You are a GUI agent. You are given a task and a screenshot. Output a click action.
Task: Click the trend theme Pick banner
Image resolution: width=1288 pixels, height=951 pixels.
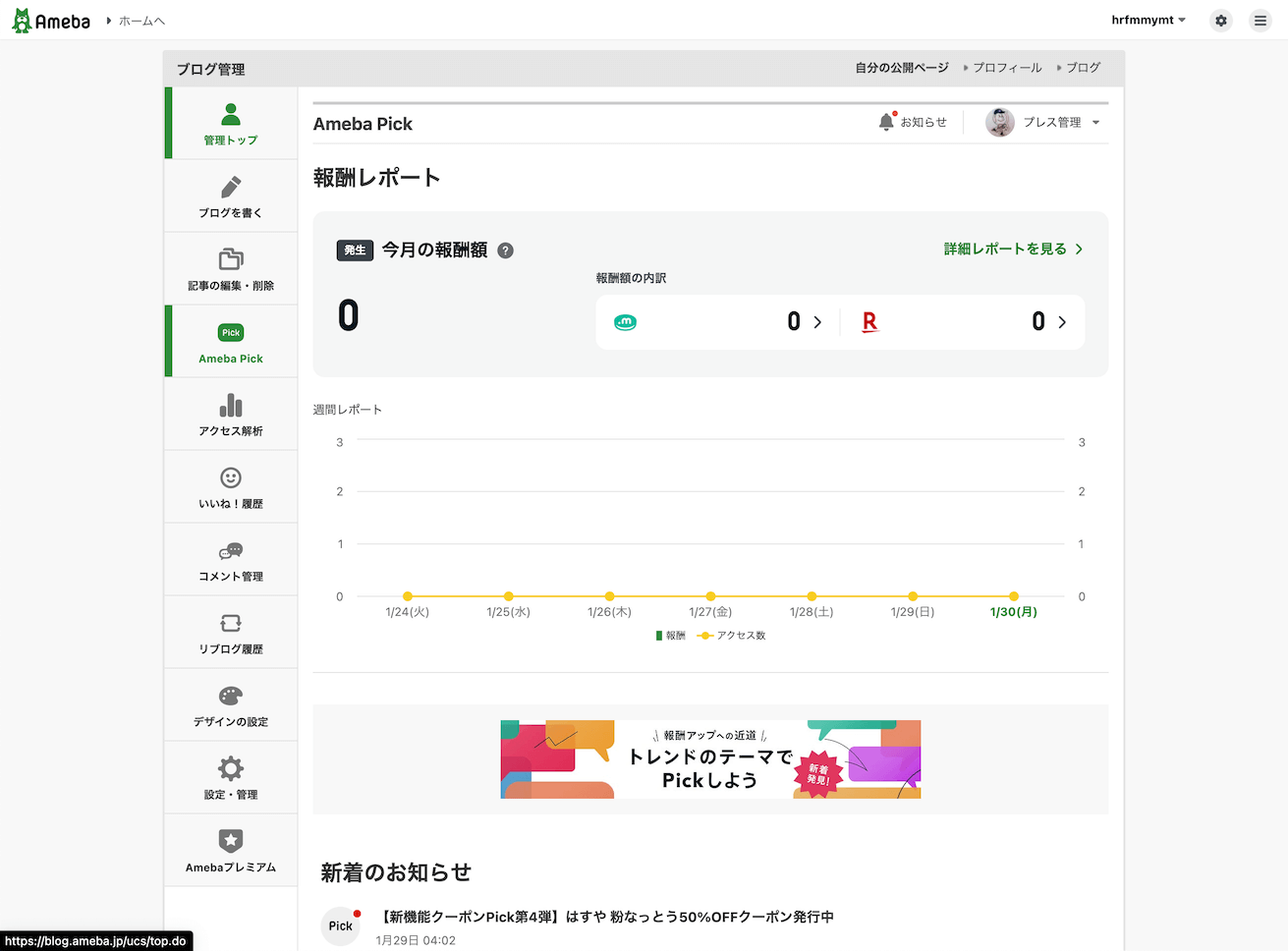click(710, 759)
